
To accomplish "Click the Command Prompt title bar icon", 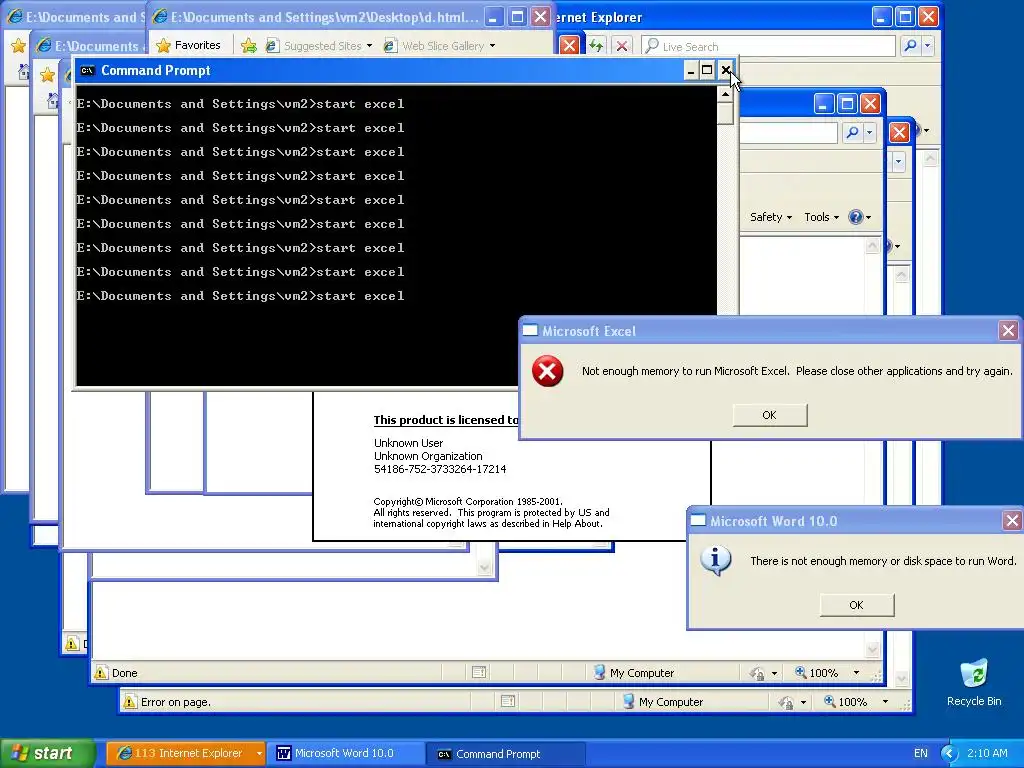I will [x=88, y=71].
